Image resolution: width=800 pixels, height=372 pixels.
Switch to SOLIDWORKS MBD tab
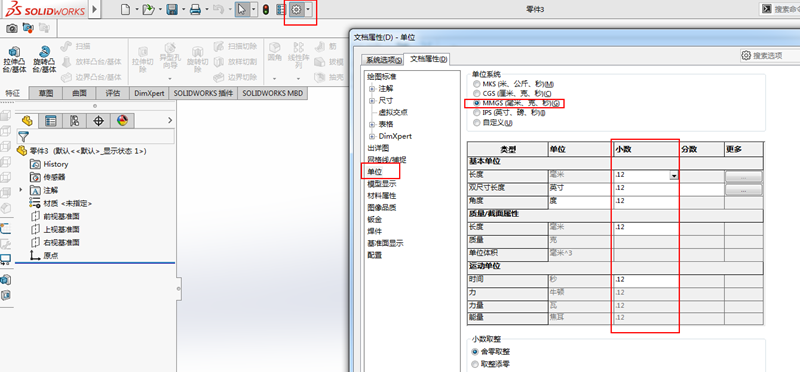[x=272, y=93]
